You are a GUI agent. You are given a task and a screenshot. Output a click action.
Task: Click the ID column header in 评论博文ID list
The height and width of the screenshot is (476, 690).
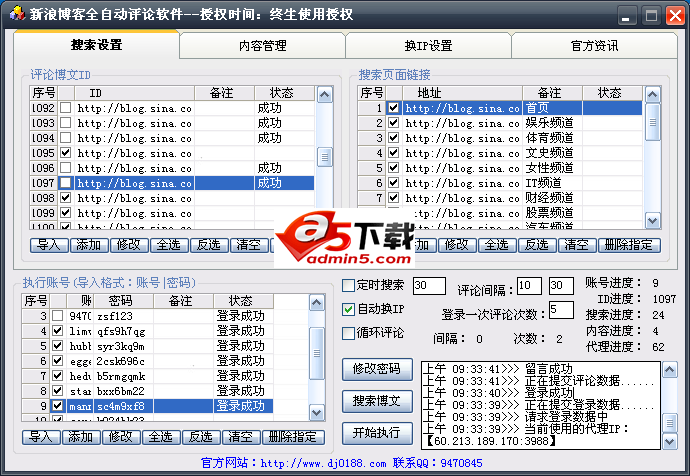coord(135,93)
